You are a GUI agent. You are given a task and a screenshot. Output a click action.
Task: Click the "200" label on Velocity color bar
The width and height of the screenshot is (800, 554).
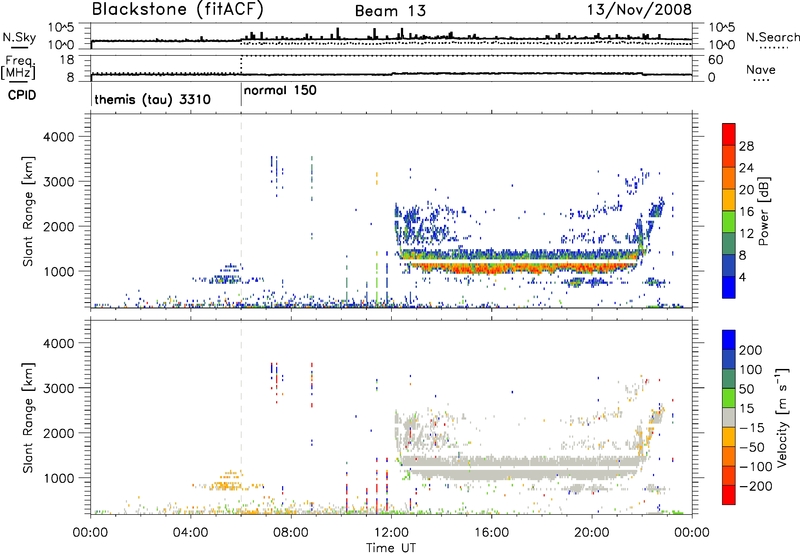pyautogui.click(x=751, y=350)
